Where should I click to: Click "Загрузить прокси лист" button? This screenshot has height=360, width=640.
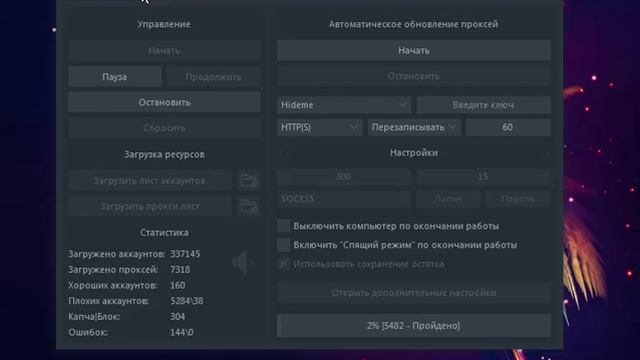click(x=150, y=206)
